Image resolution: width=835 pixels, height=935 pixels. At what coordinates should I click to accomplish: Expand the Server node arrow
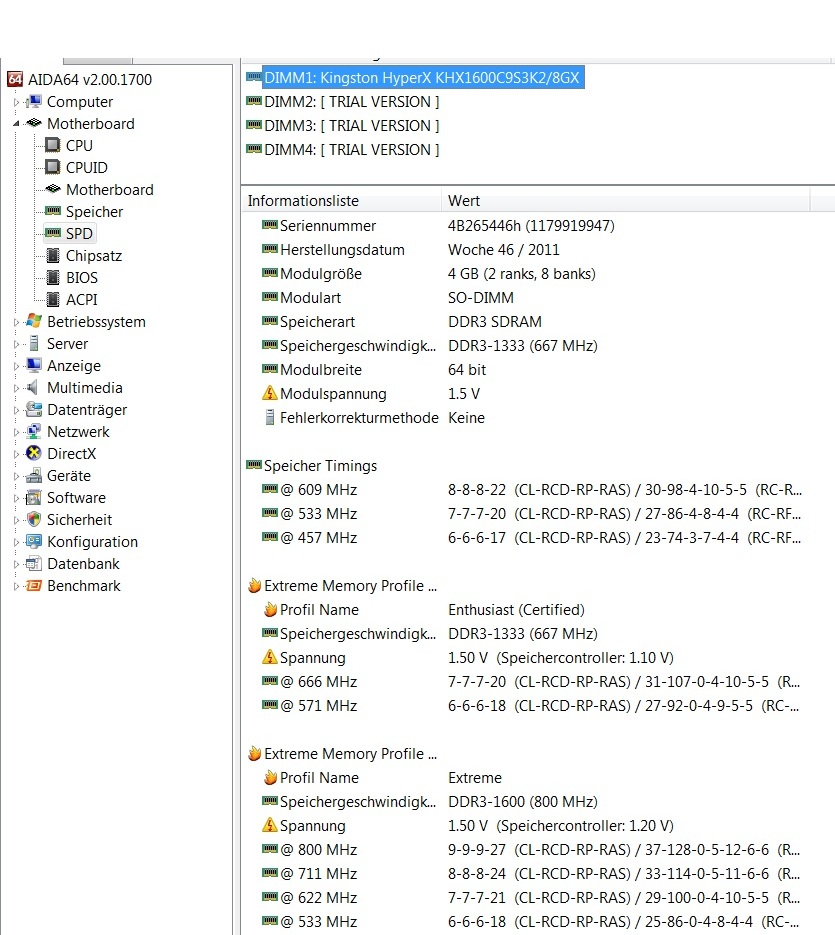pos(16,344)
